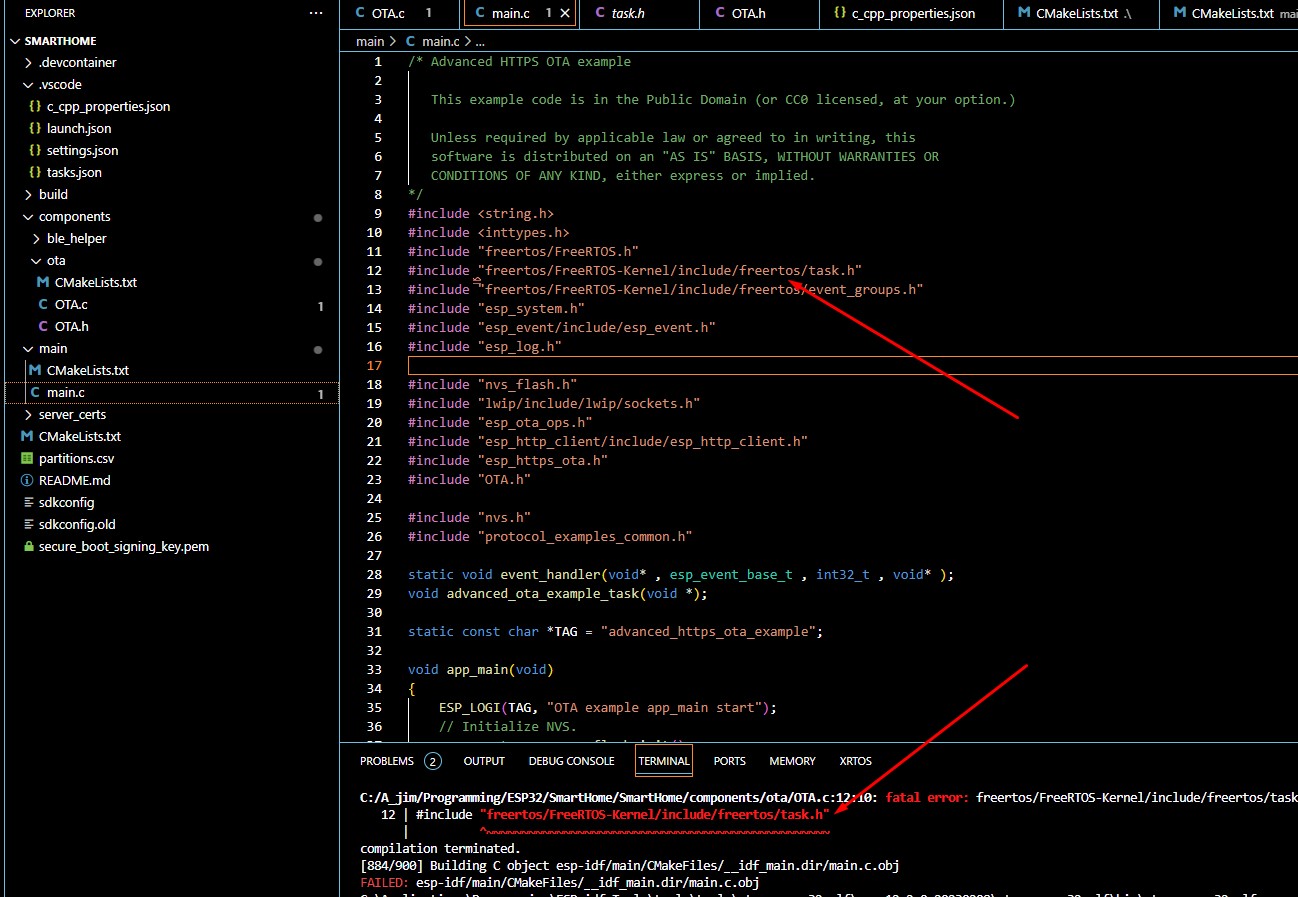Click the '#include "OTA.h"' line
The image size is (1298, 897).
click(470, 479)
